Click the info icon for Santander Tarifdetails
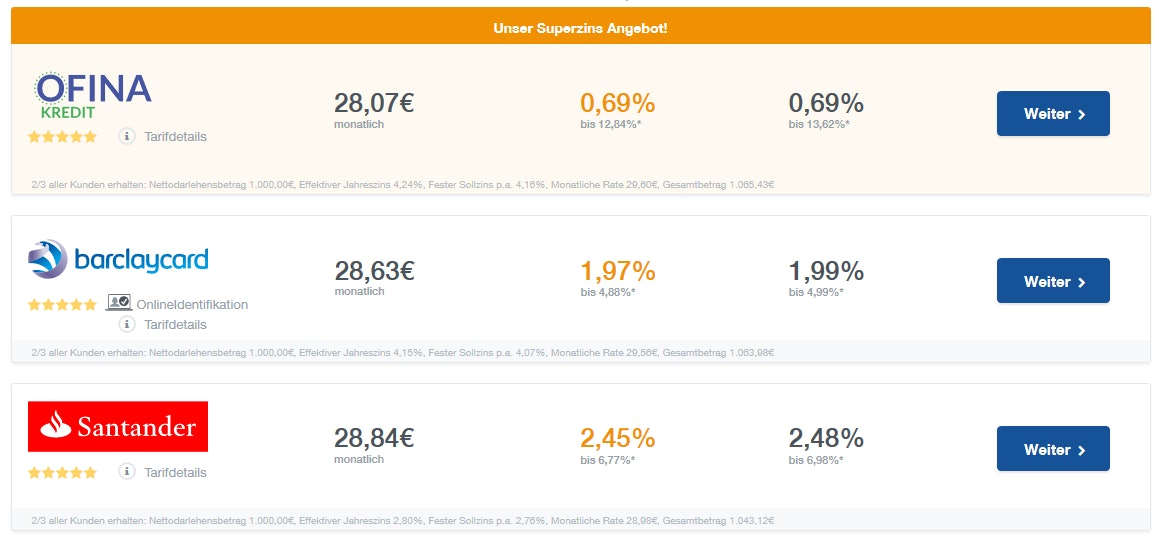 [x=127, y=472]
